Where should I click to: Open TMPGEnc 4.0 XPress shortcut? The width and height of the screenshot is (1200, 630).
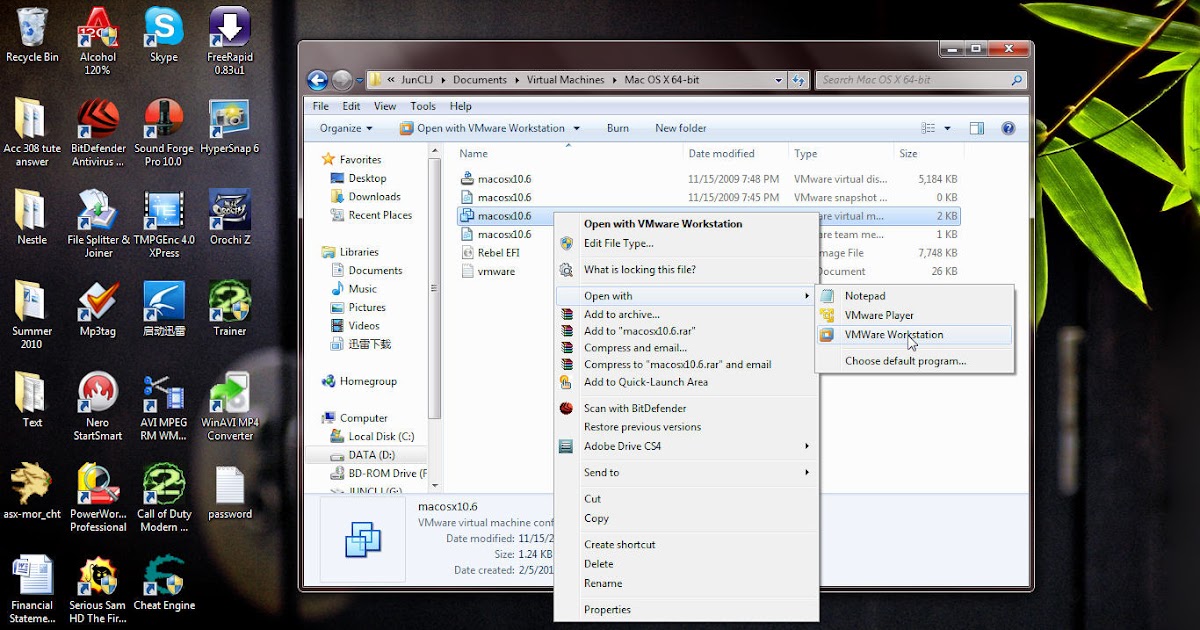pos(163,224)
